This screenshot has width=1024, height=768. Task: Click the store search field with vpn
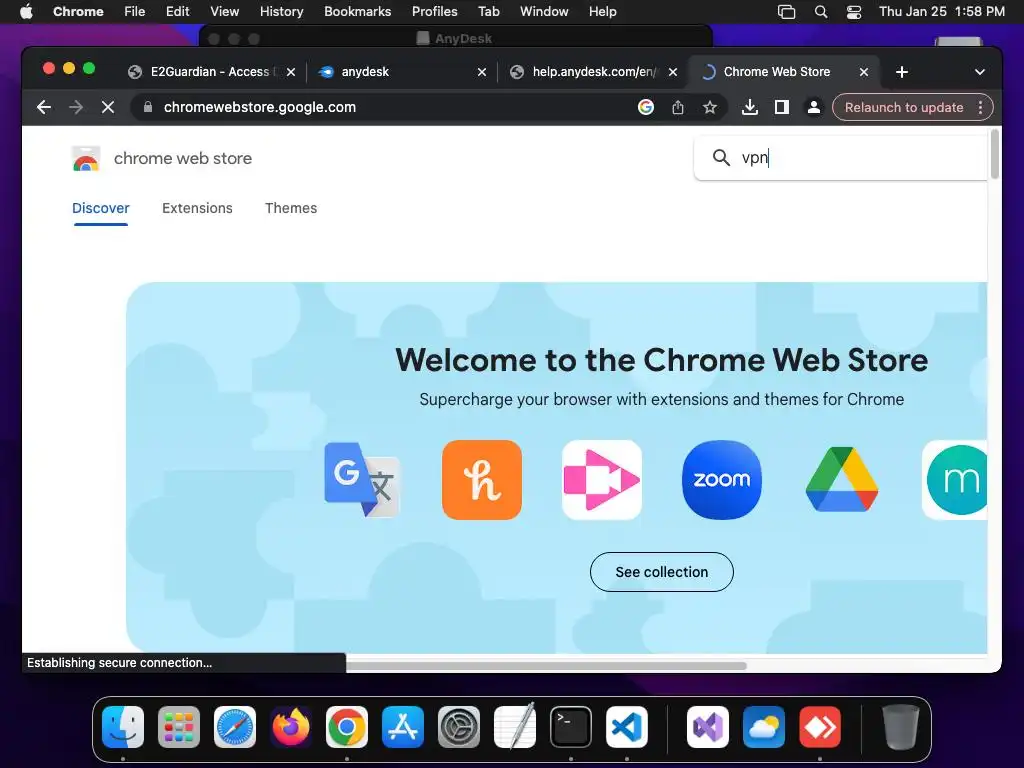[x=841, y=157]
